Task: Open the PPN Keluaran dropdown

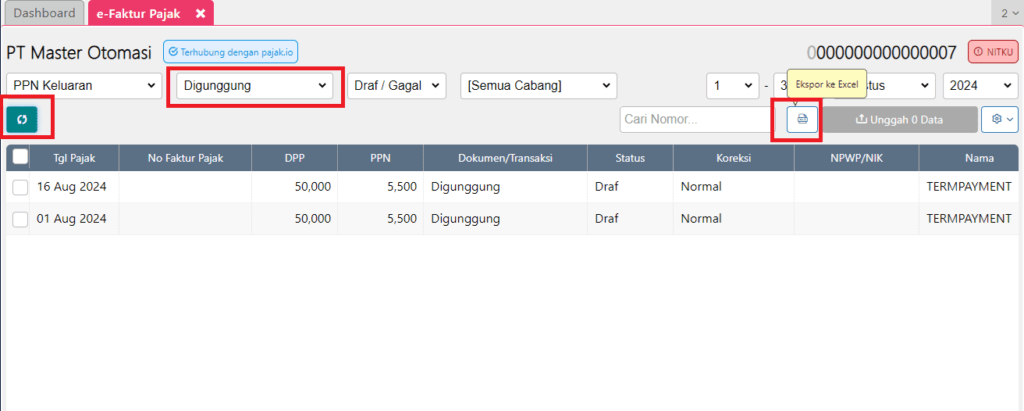Action: click(84, 86)
